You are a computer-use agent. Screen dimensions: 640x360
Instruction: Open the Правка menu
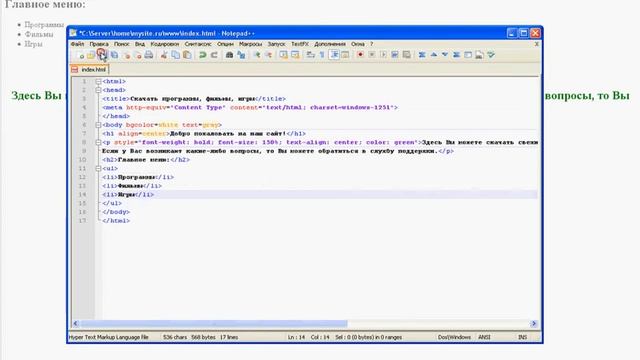pos(99,44)
